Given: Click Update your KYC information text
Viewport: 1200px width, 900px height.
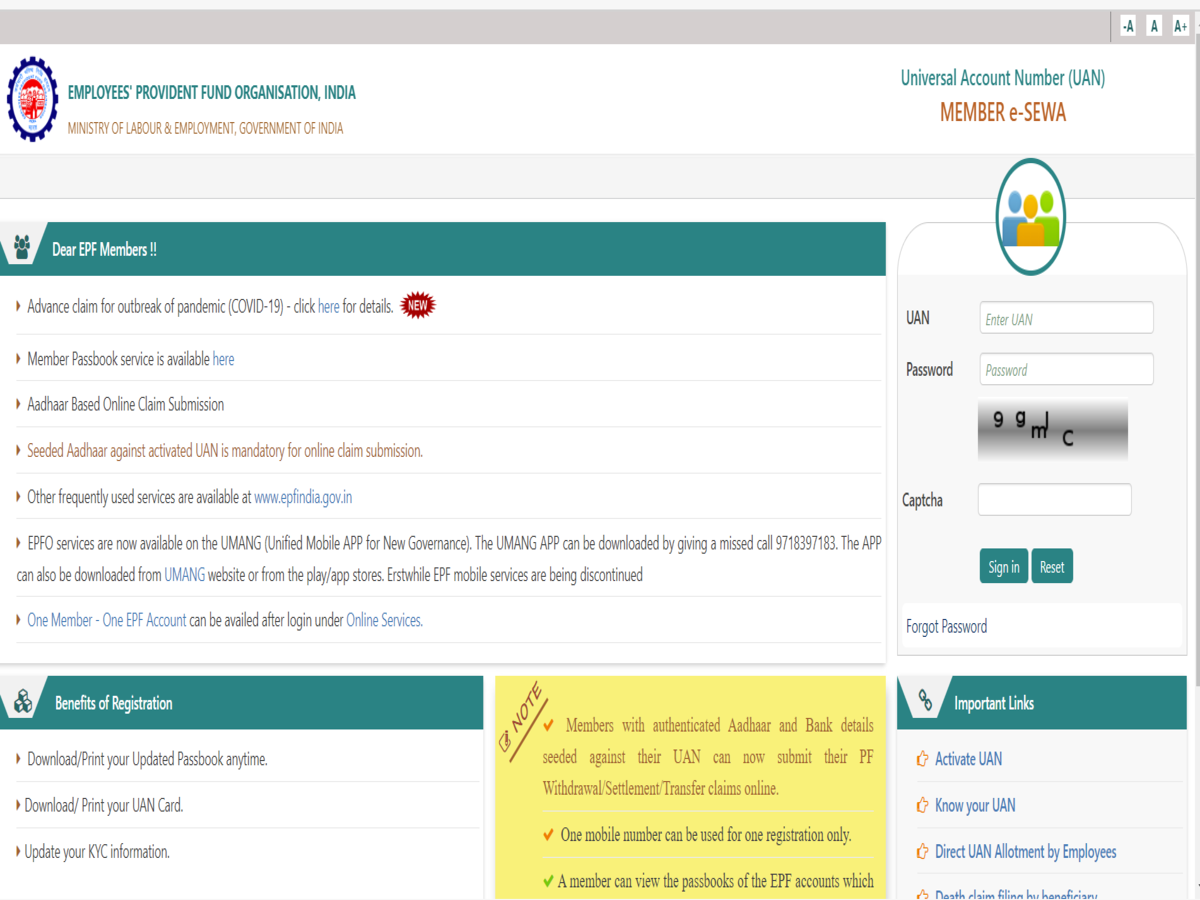Looking at the screenshot, I should 97,852.
